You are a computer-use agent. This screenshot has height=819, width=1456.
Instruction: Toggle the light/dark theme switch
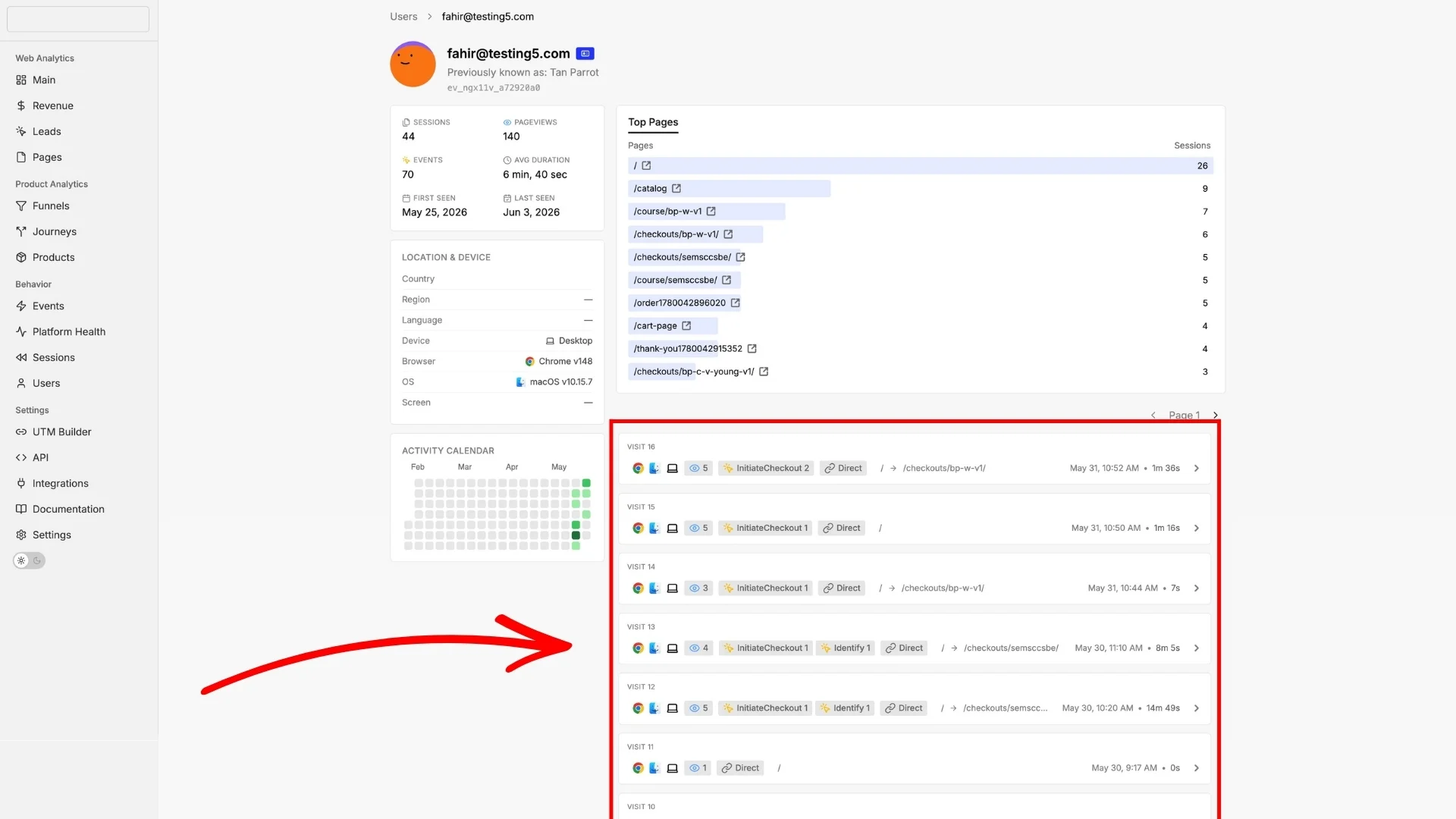(29, 560)
